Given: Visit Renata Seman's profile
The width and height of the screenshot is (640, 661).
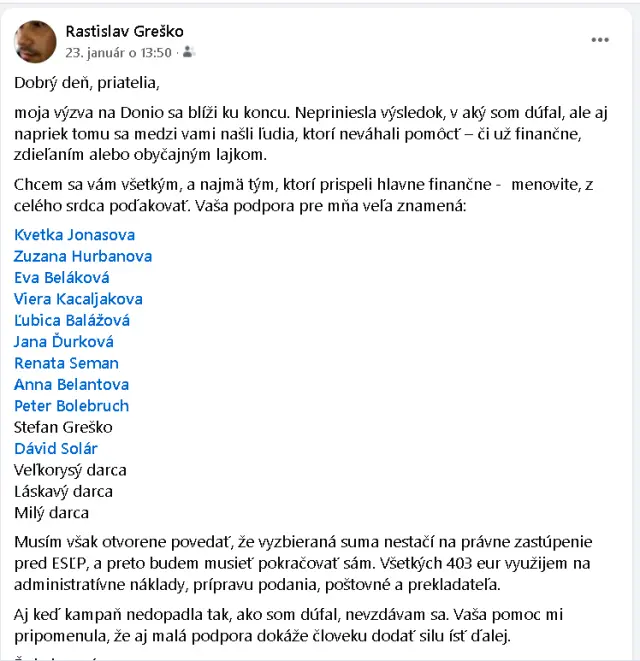Looking at the screenshot, I should pyautogui.click(x=66, y=363).
